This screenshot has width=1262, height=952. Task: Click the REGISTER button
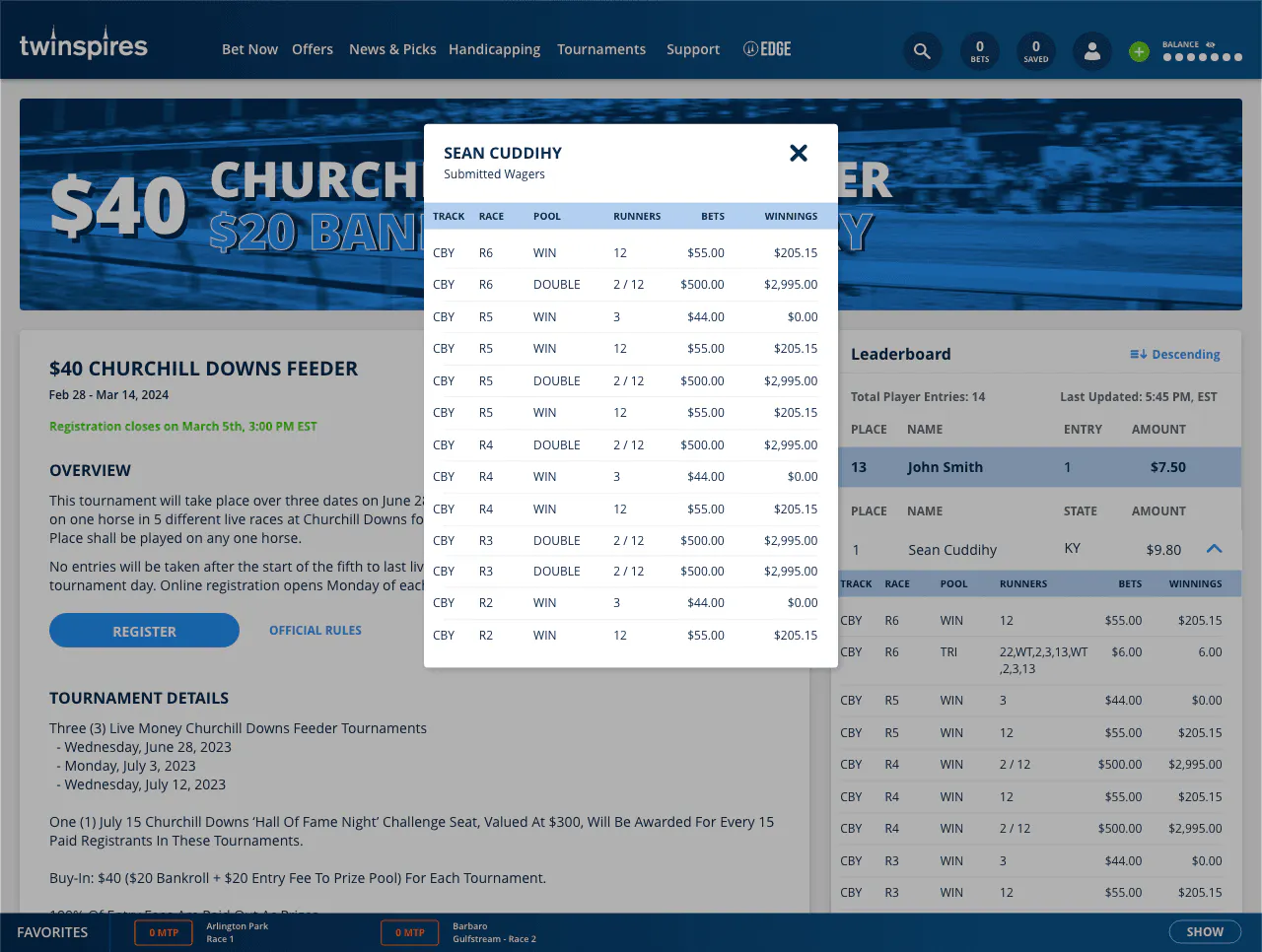144,631
